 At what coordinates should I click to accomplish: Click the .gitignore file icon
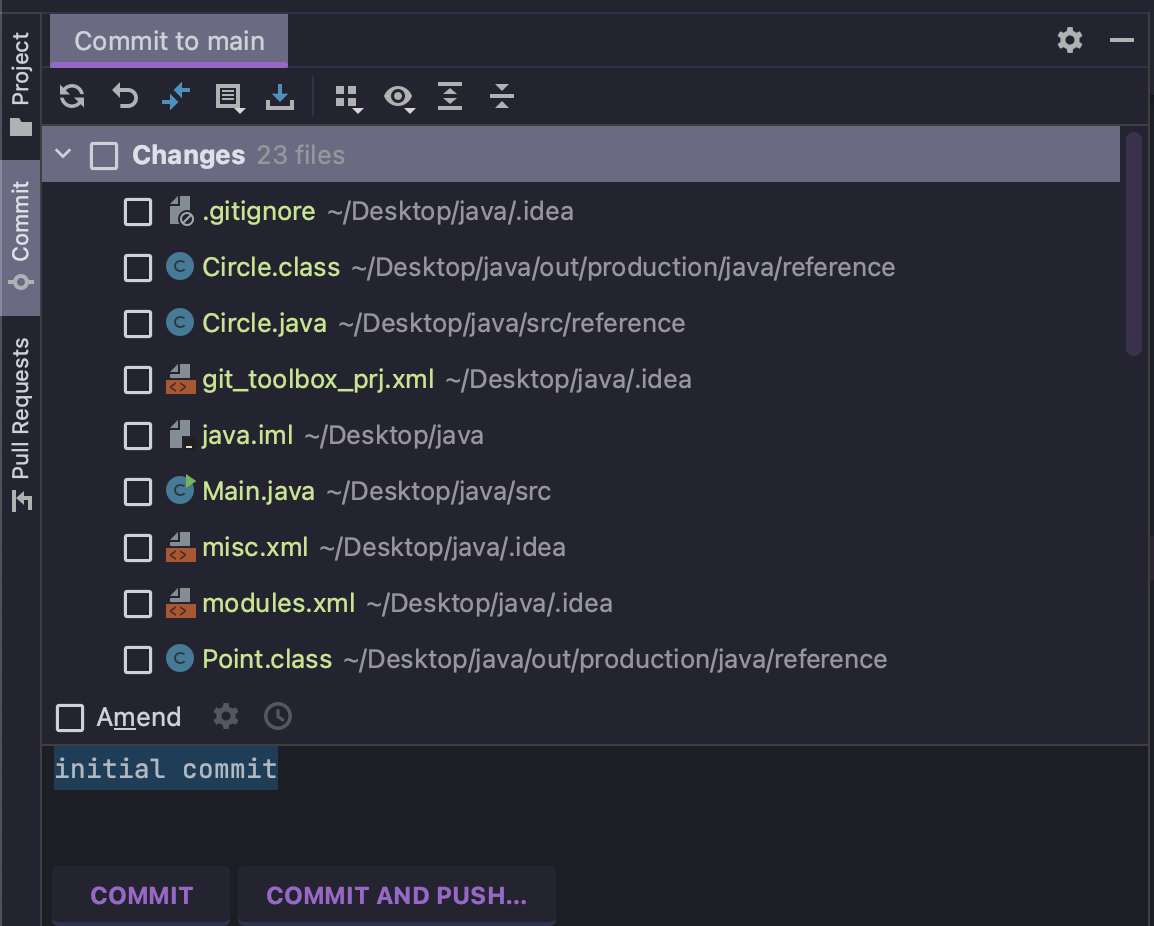pos(180,211)
